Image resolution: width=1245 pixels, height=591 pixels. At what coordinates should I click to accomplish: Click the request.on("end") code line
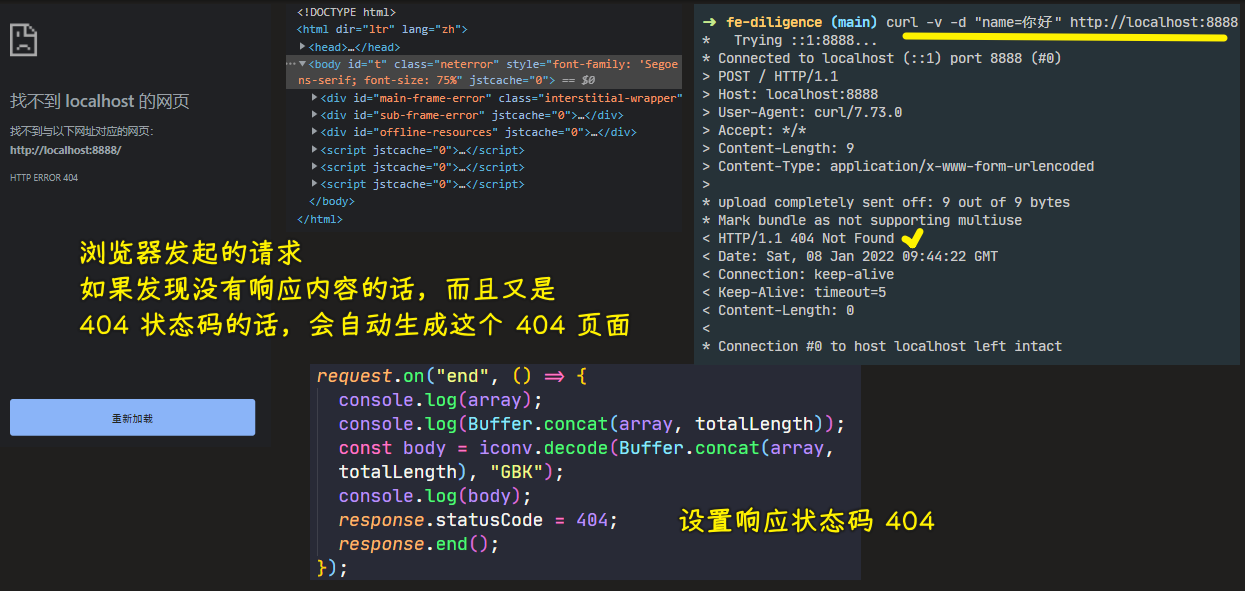coord(452,376)
